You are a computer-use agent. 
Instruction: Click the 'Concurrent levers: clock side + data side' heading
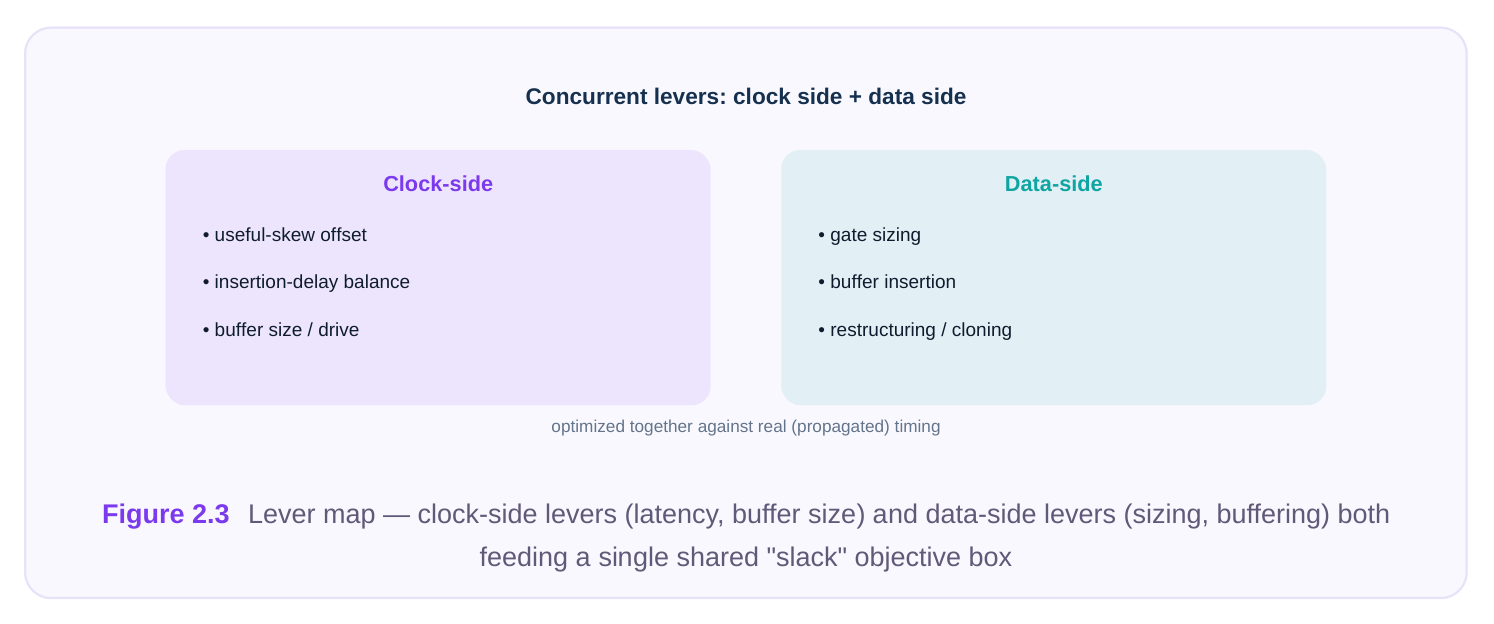click(745, 97)
